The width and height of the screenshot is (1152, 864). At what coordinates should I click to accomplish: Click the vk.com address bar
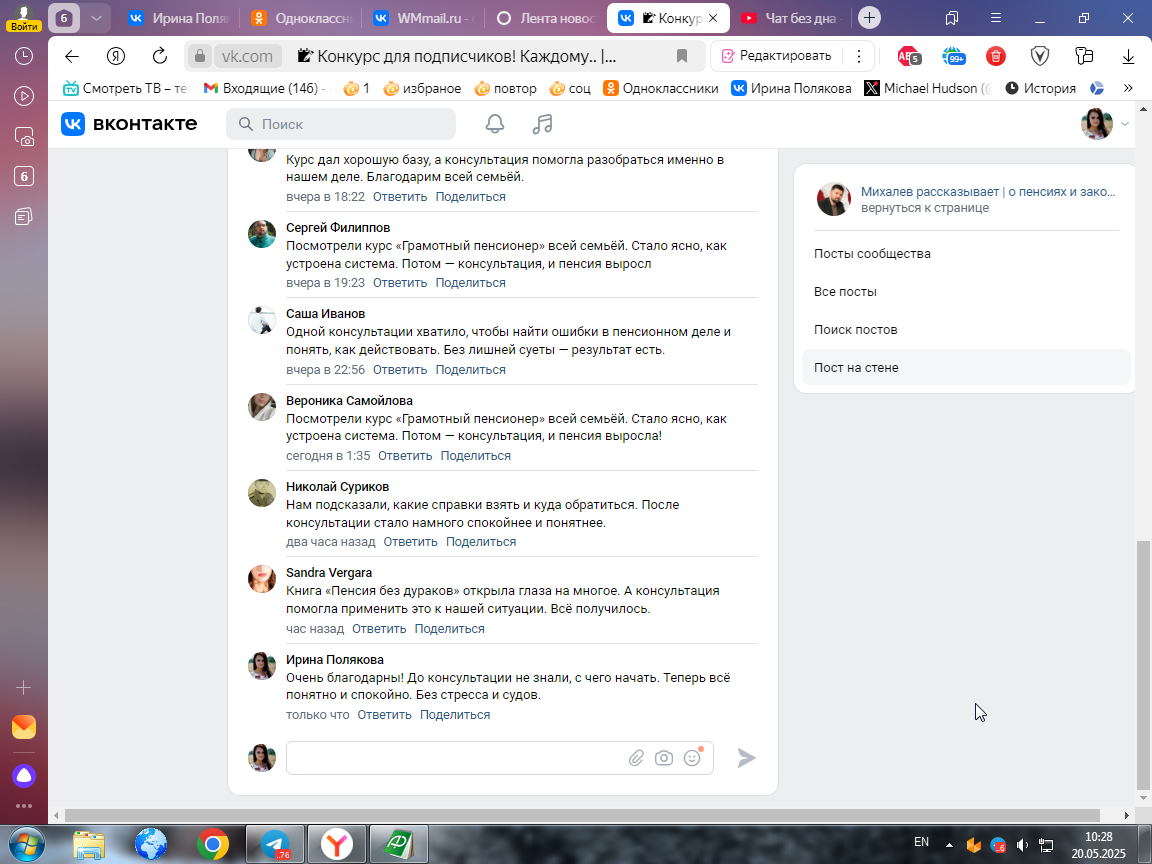[248, 56]
